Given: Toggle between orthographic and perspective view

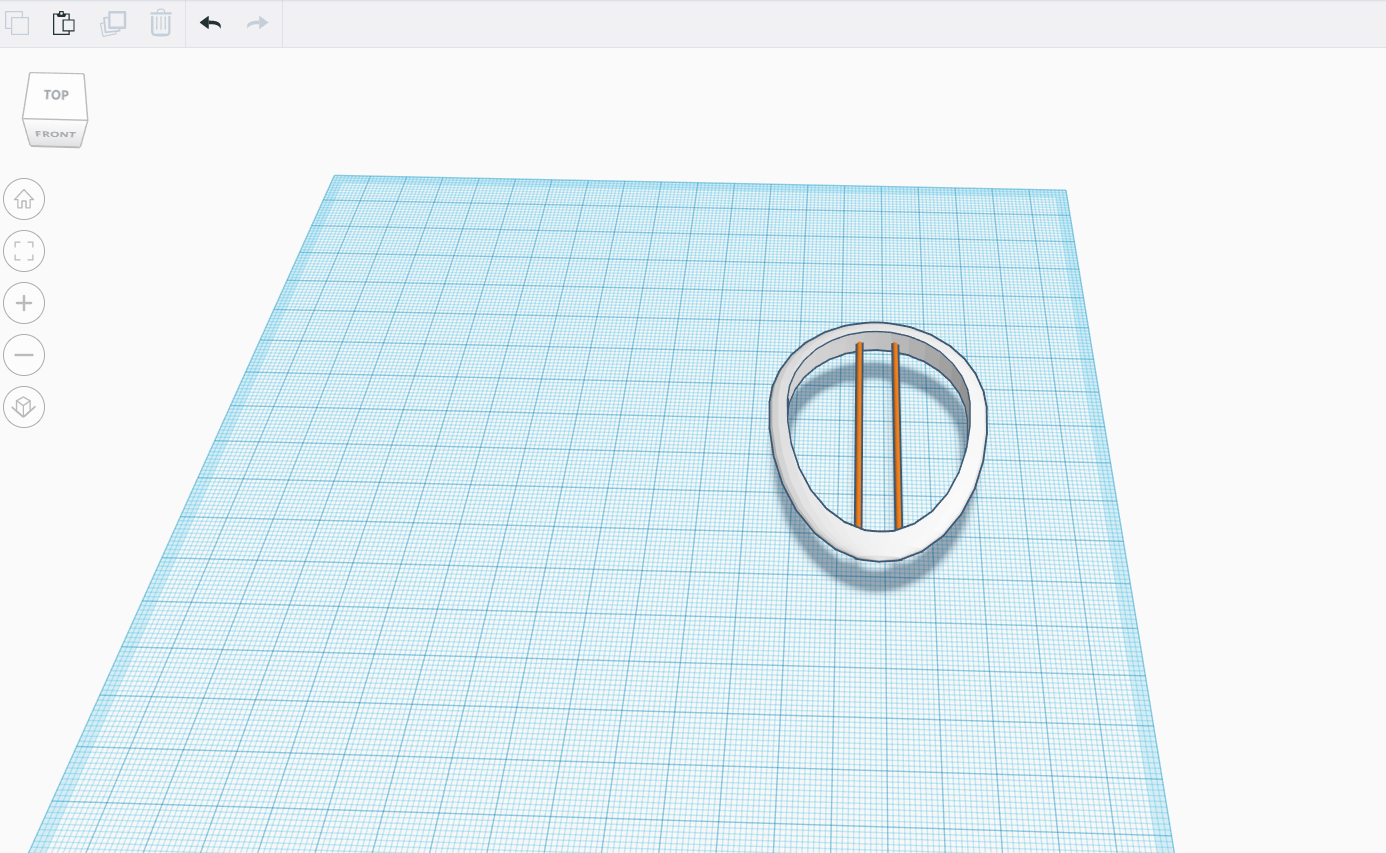Looking at the screenshot, I should [x=24, y=407].
